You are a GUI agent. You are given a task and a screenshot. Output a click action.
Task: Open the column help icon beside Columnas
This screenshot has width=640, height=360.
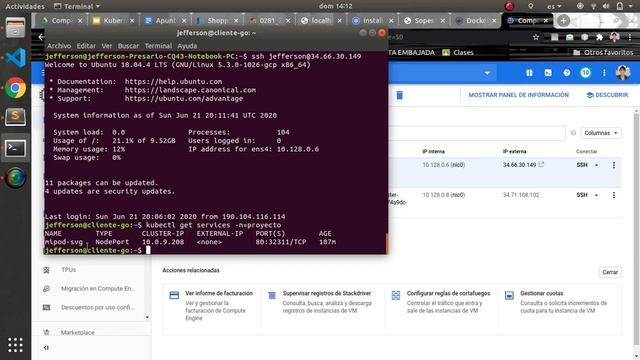point(573,133)
